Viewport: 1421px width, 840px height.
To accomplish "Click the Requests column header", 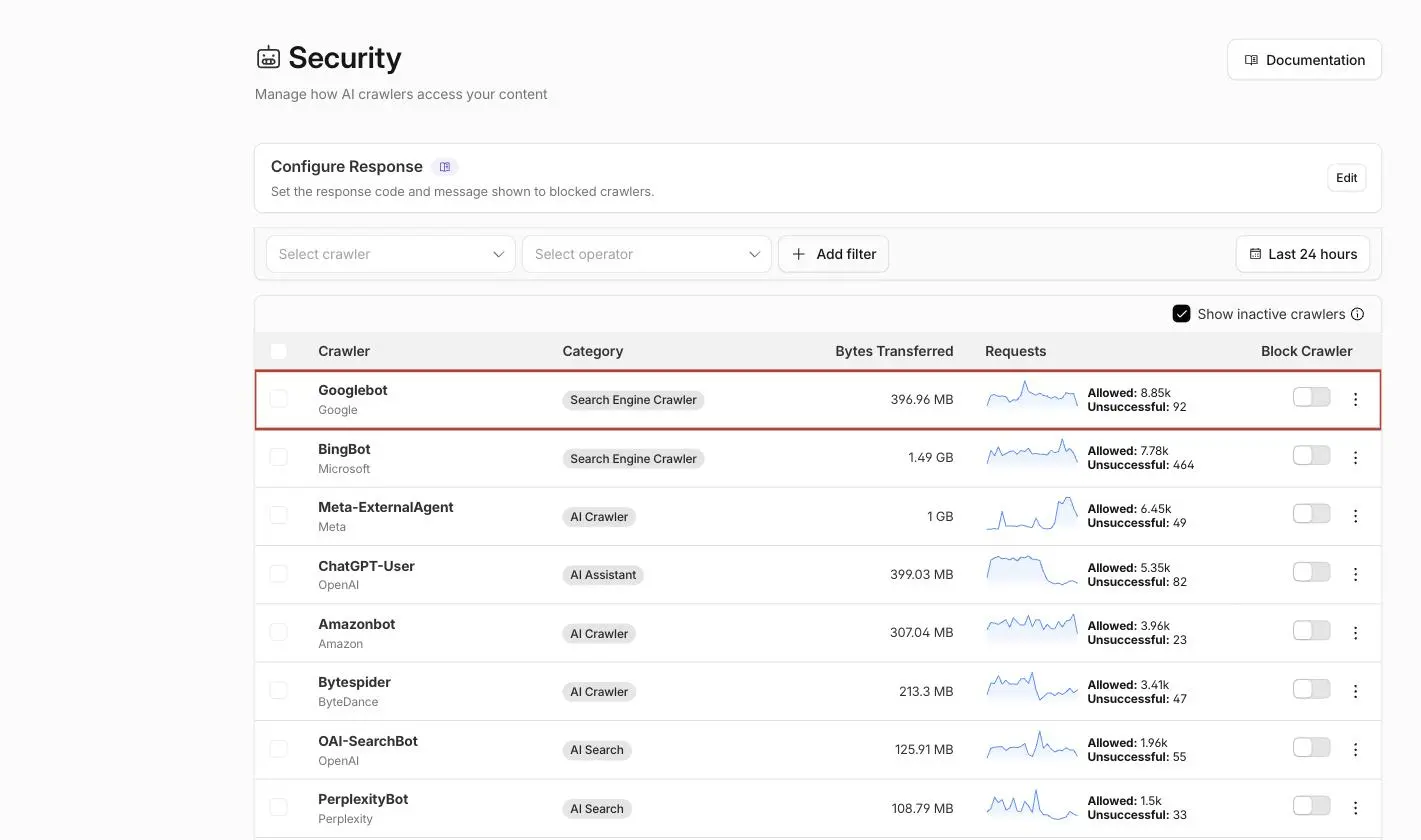I will 1015,351.
